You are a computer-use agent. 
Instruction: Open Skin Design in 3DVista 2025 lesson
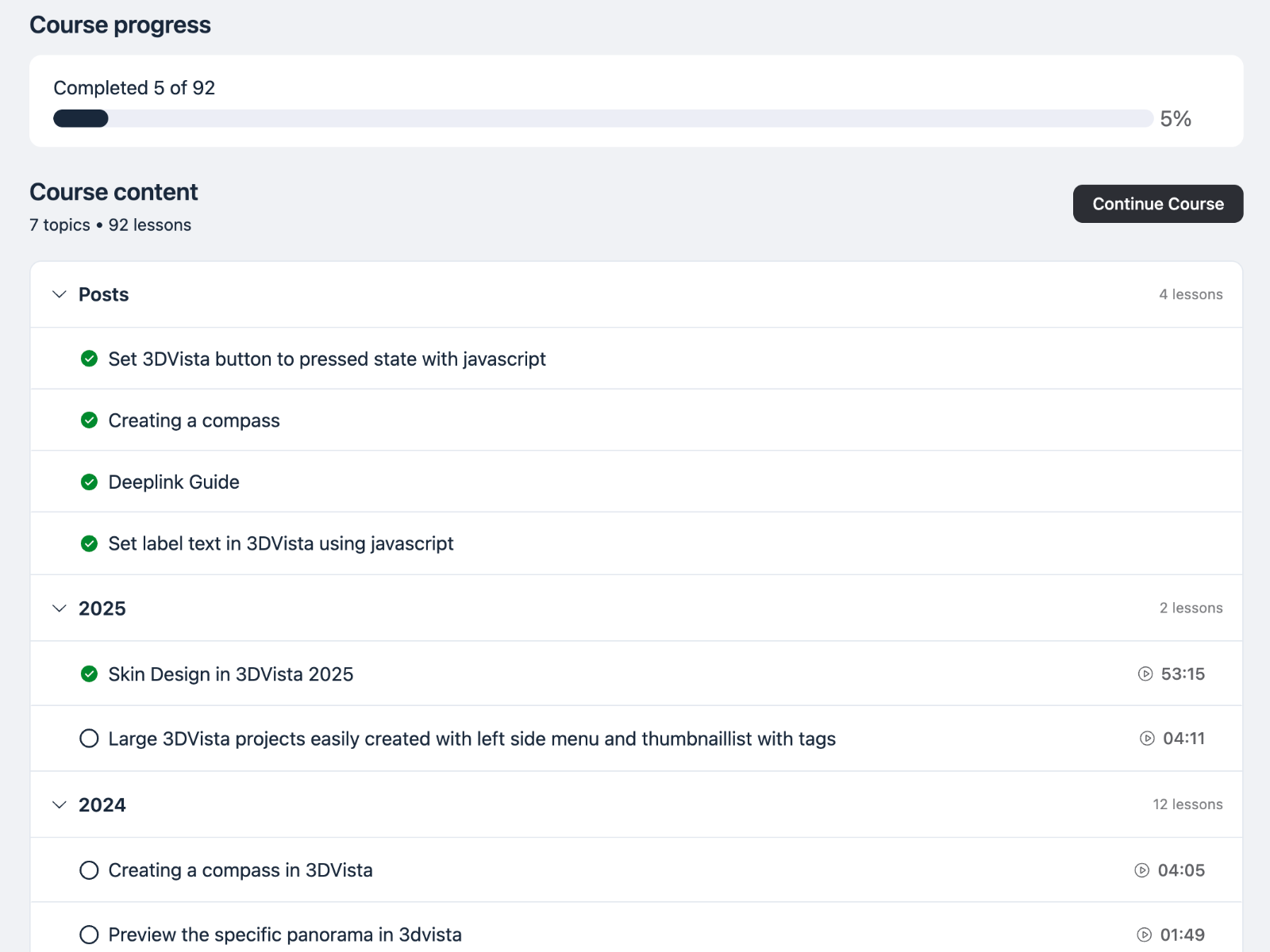coord(231,674)
